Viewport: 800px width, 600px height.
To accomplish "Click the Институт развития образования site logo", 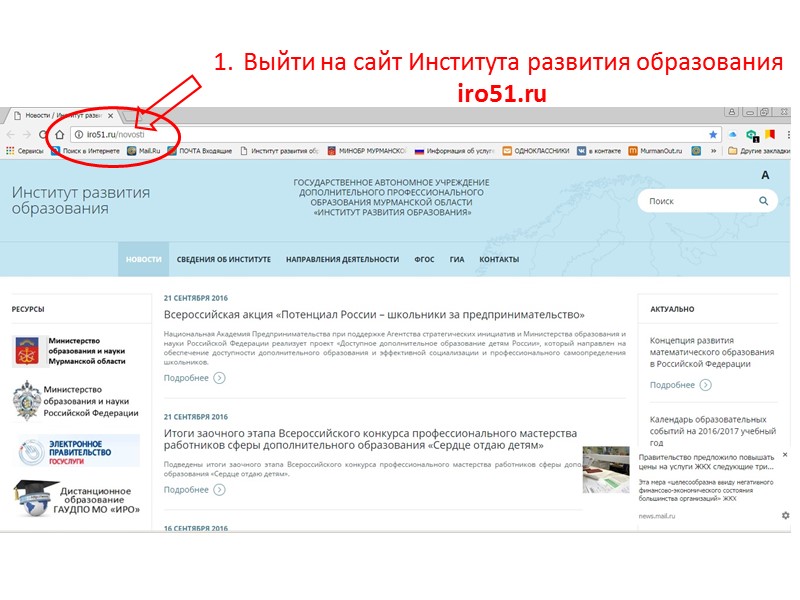I will [81, 200].
